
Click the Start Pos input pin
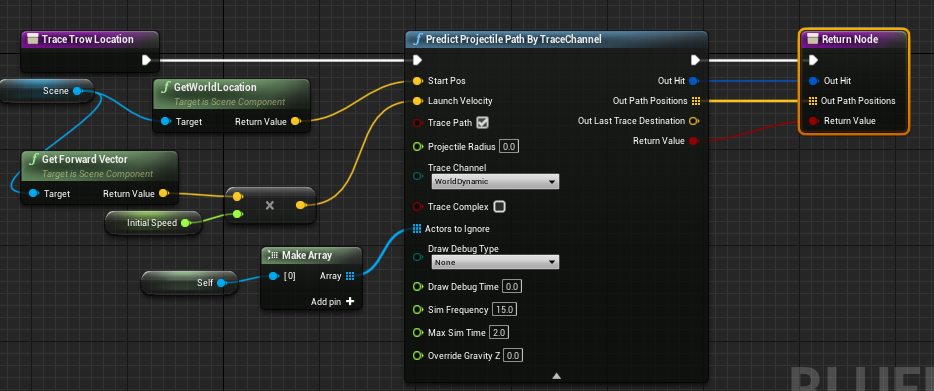click(418, 80)
